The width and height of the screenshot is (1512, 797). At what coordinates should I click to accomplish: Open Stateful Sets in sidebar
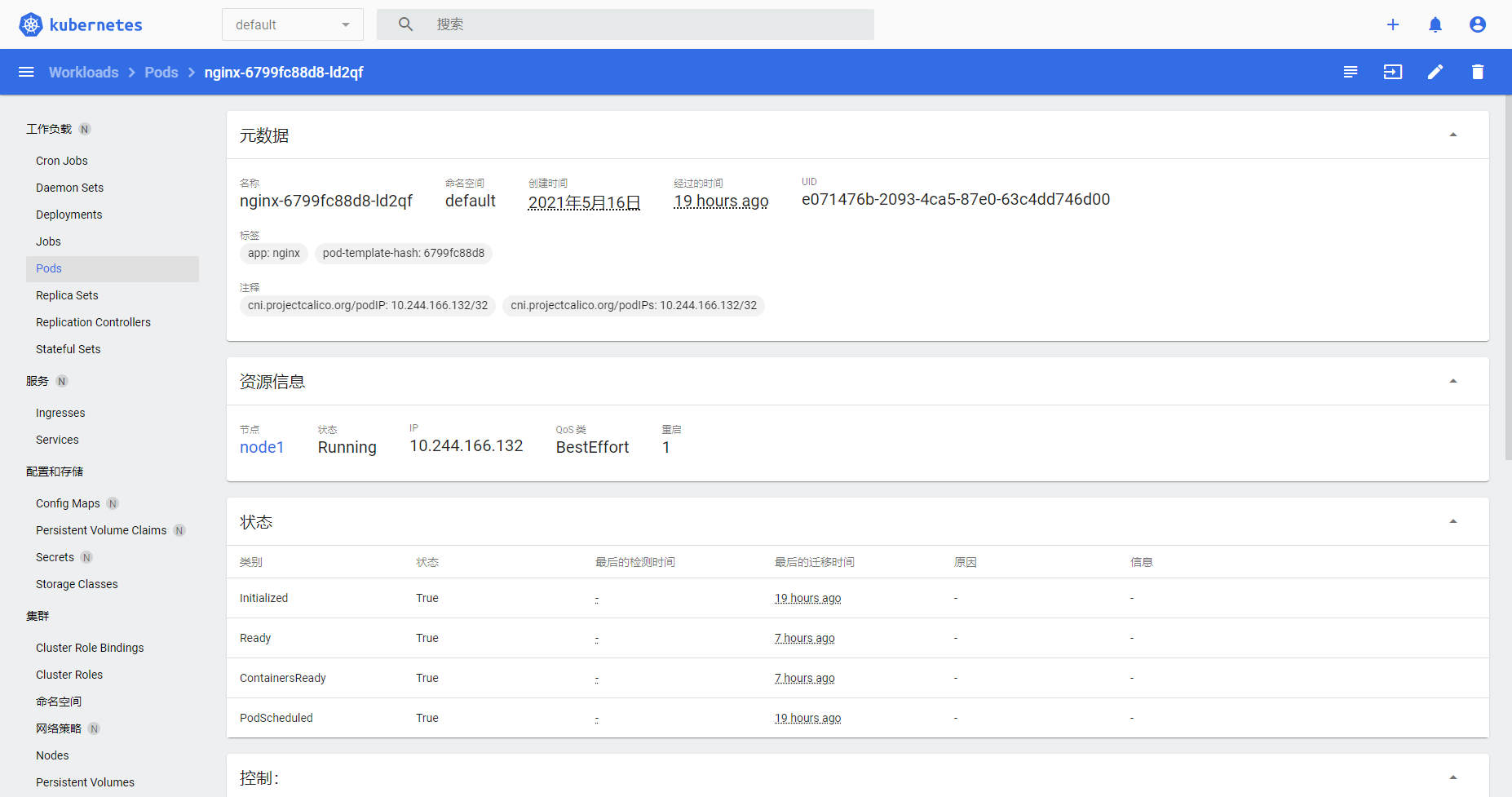pos(69,349)
